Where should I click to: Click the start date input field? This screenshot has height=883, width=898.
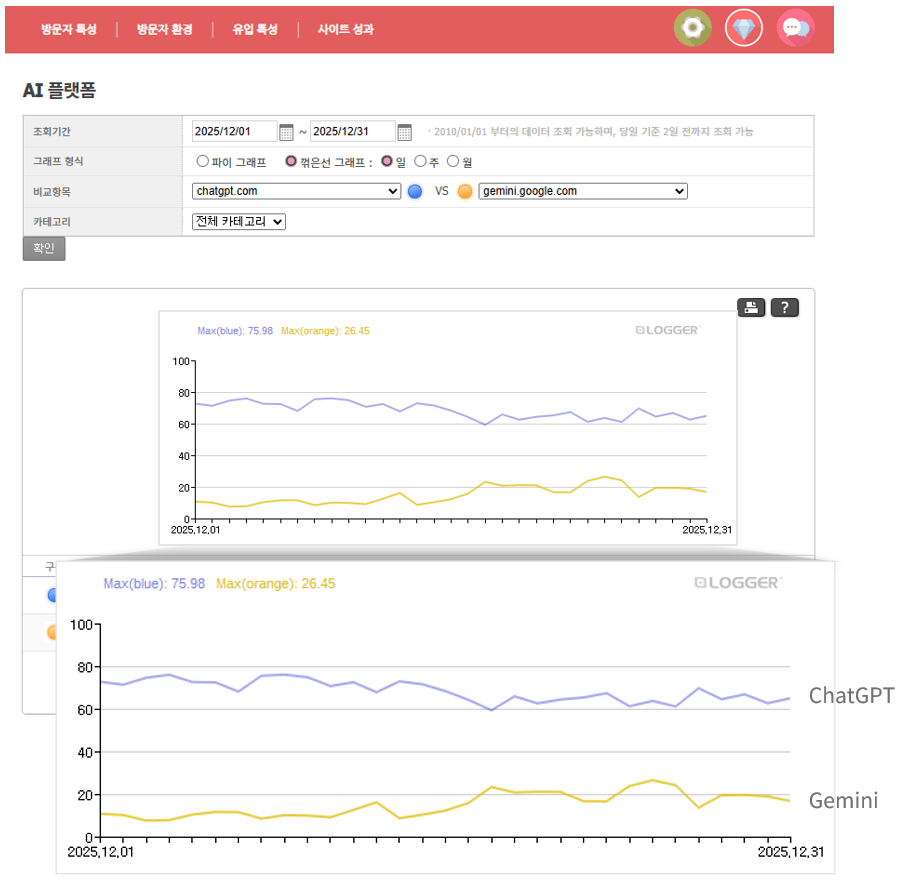click(235, 131)
